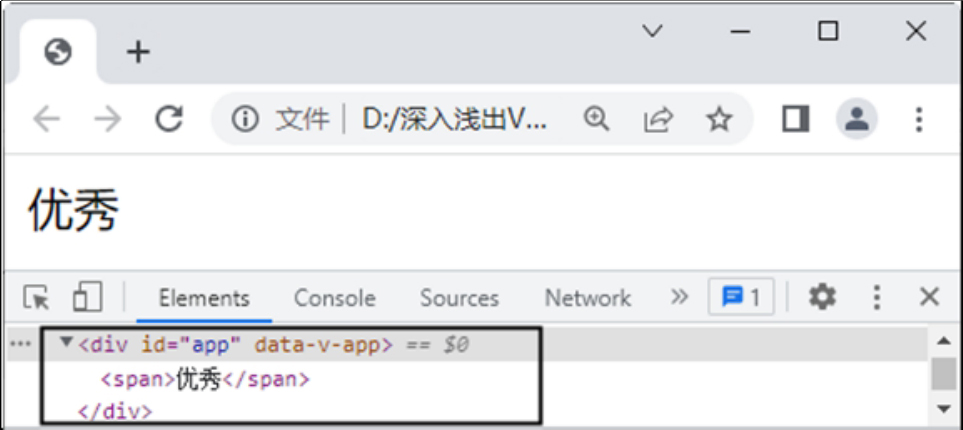This screenshot has width=963, height=430.
Task: Activate the inspect element picker
Action: 36,298
